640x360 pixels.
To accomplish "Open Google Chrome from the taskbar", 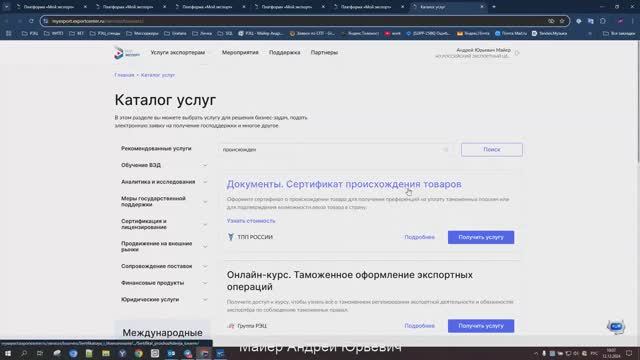I will tap(139, 353).
